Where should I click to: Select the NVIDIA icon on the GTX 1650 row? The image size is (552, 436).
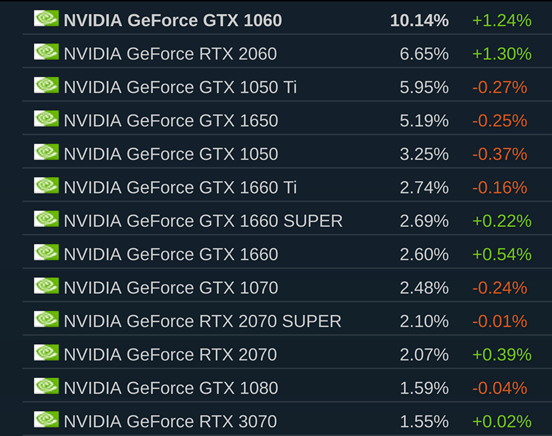click(x=46, y=119)
